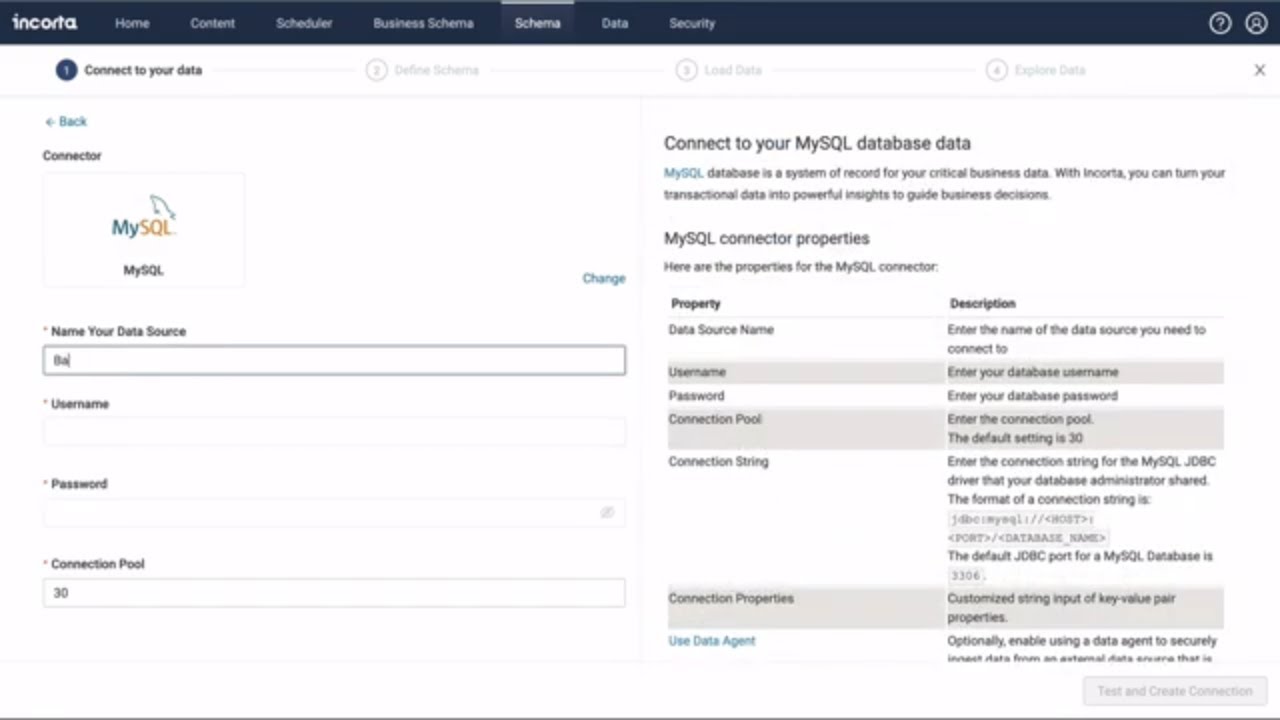The width and height of the screenshot is (1280, 720).
Task: Select step 2 Define Schema
Action: point(423,70)
